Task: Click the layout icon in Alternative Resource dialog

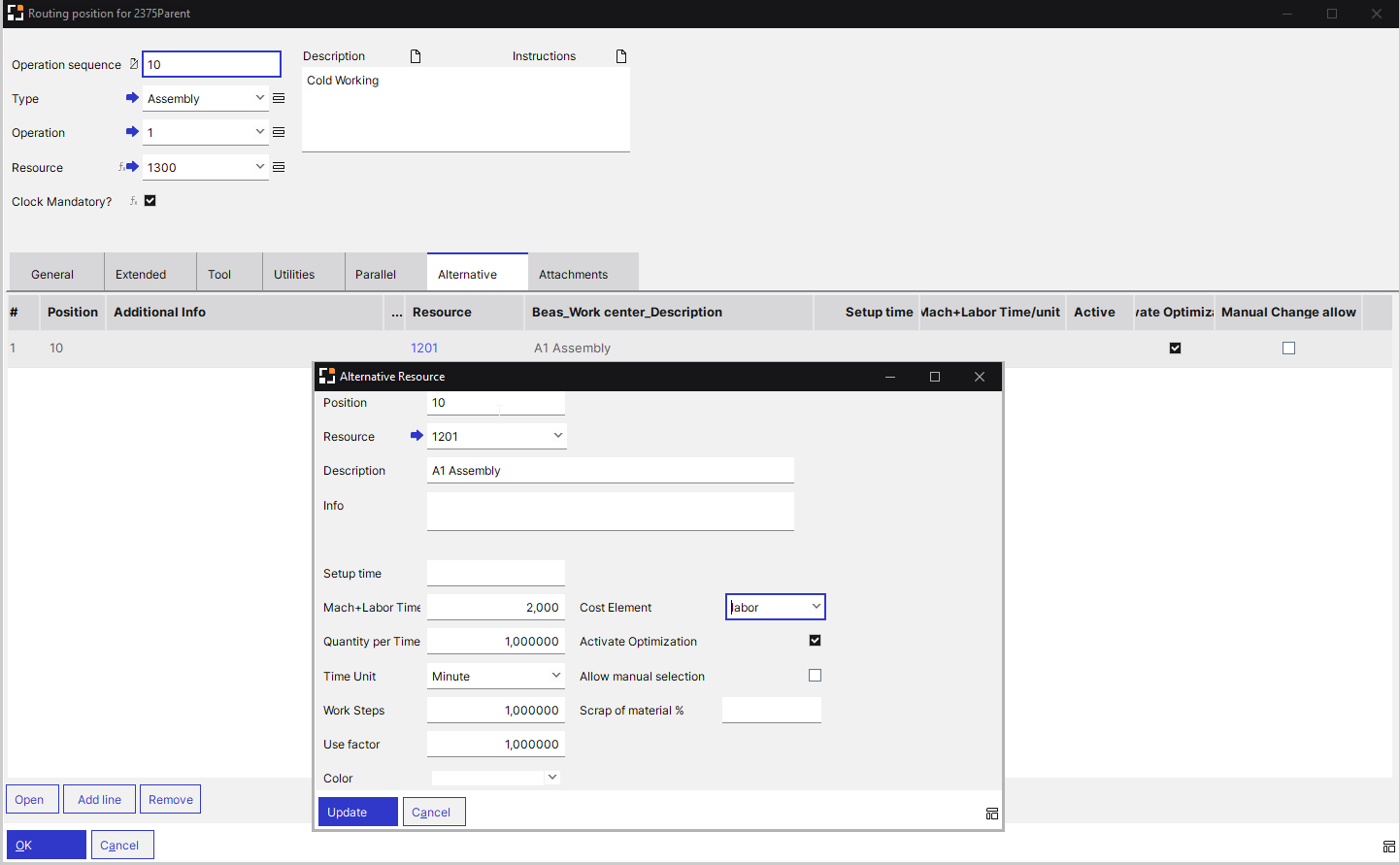Action: (991, 814)
